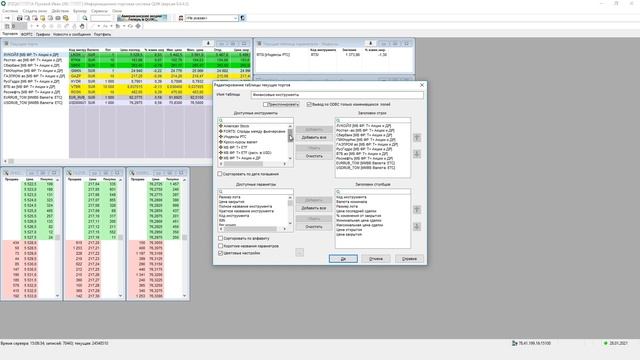Open the Система menu
The width and height of the screenshot is (640, 360).
point(10,11)
